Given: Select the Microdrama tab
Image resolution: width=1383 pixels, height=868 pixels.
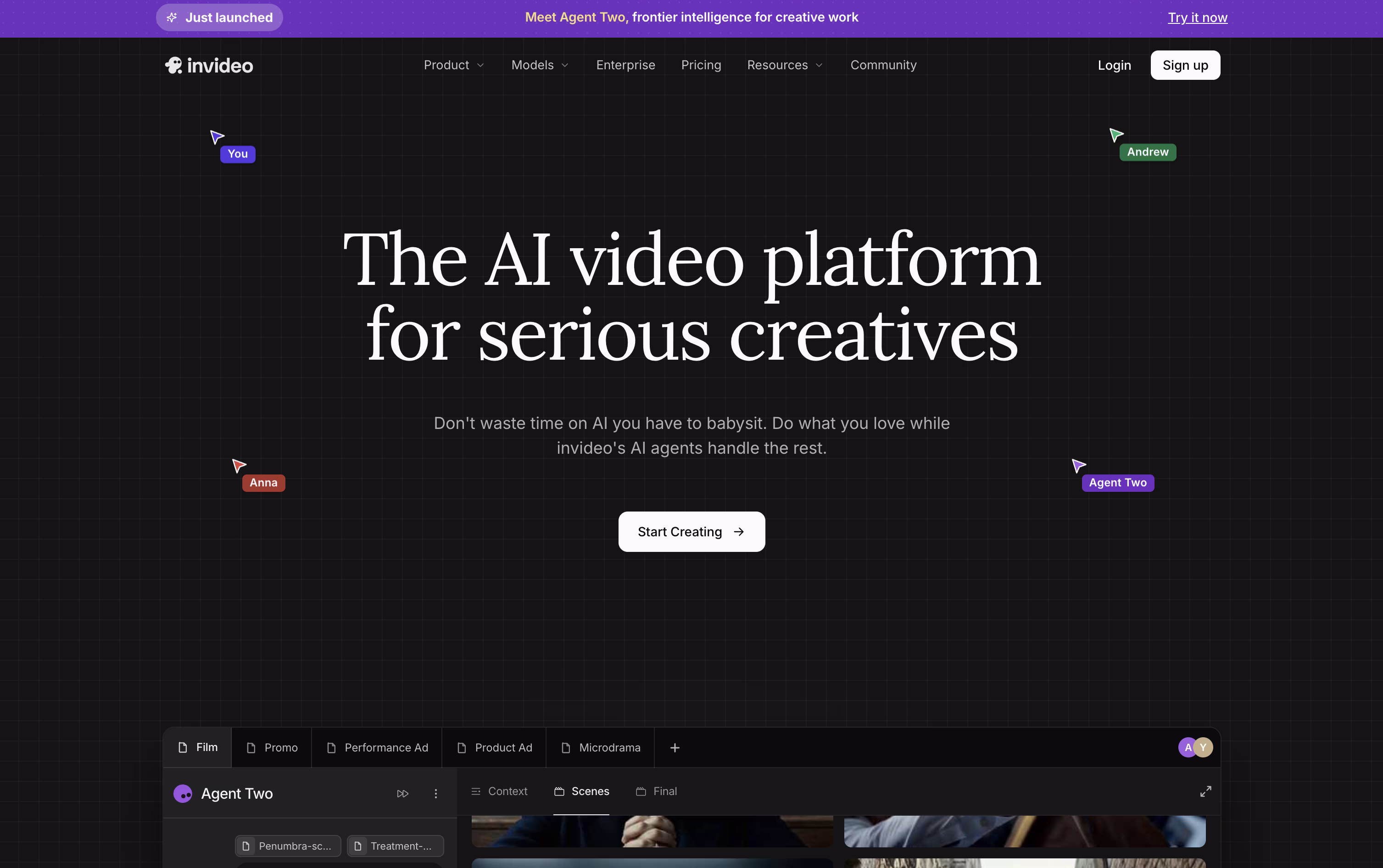Looking at the screenshot, I should click(600, 747).
